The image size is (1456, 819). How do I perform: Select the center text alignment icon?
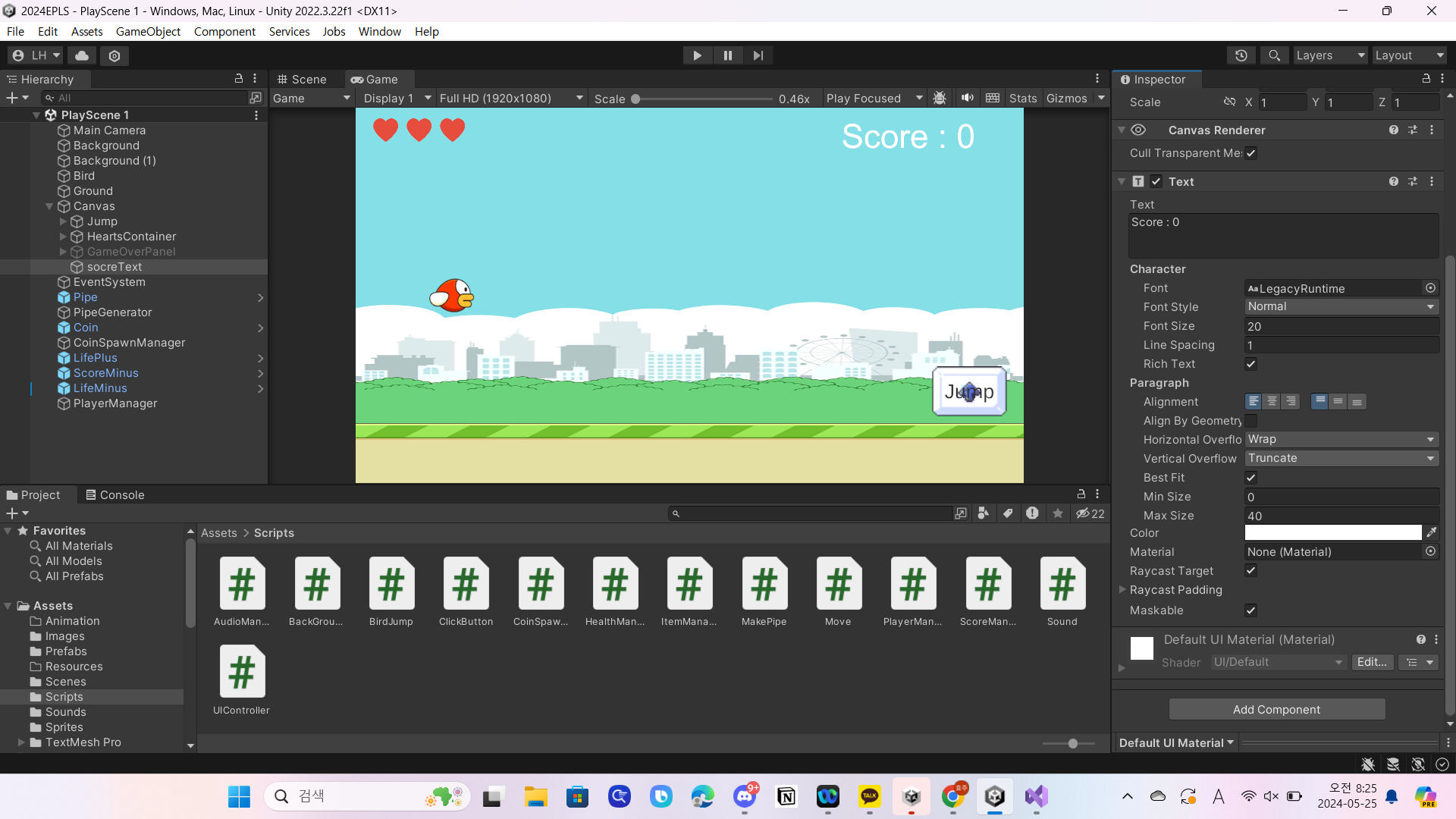point(1272,401)
